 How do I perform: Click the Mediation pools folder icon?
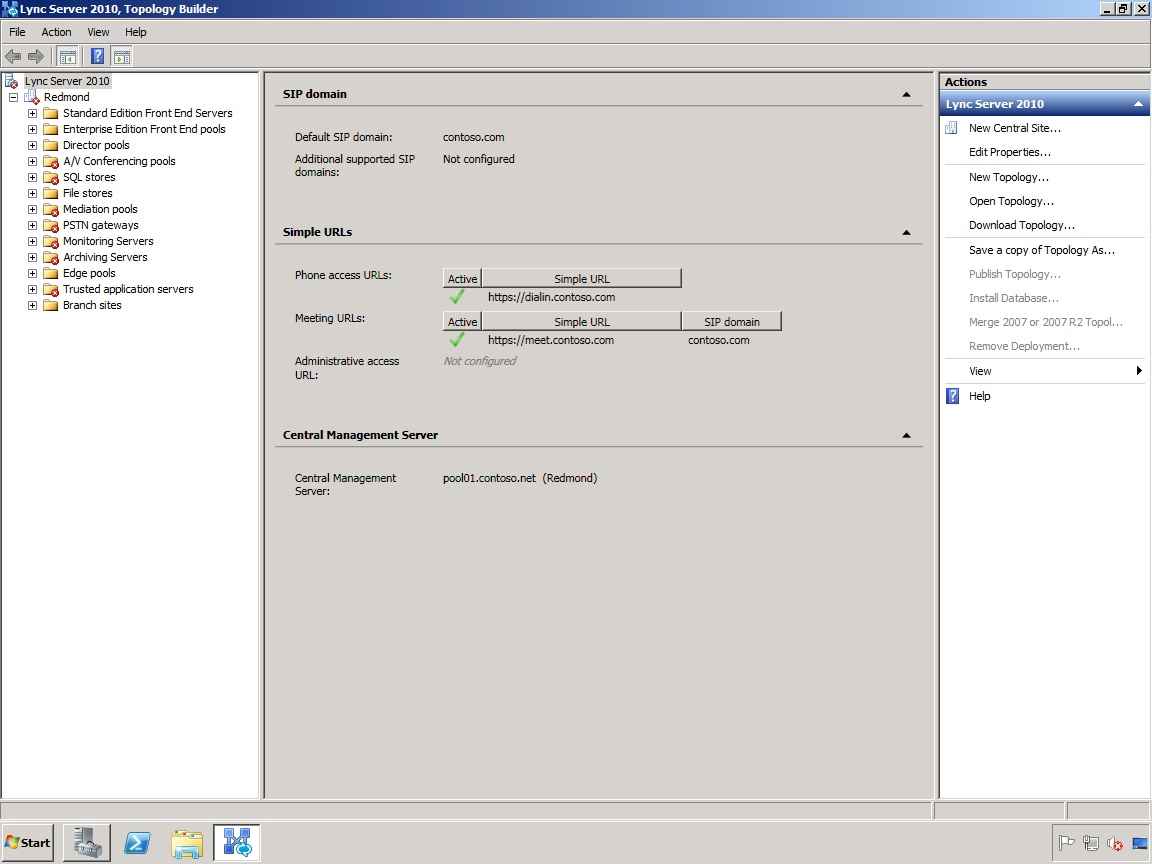click(x=51, y=209)
